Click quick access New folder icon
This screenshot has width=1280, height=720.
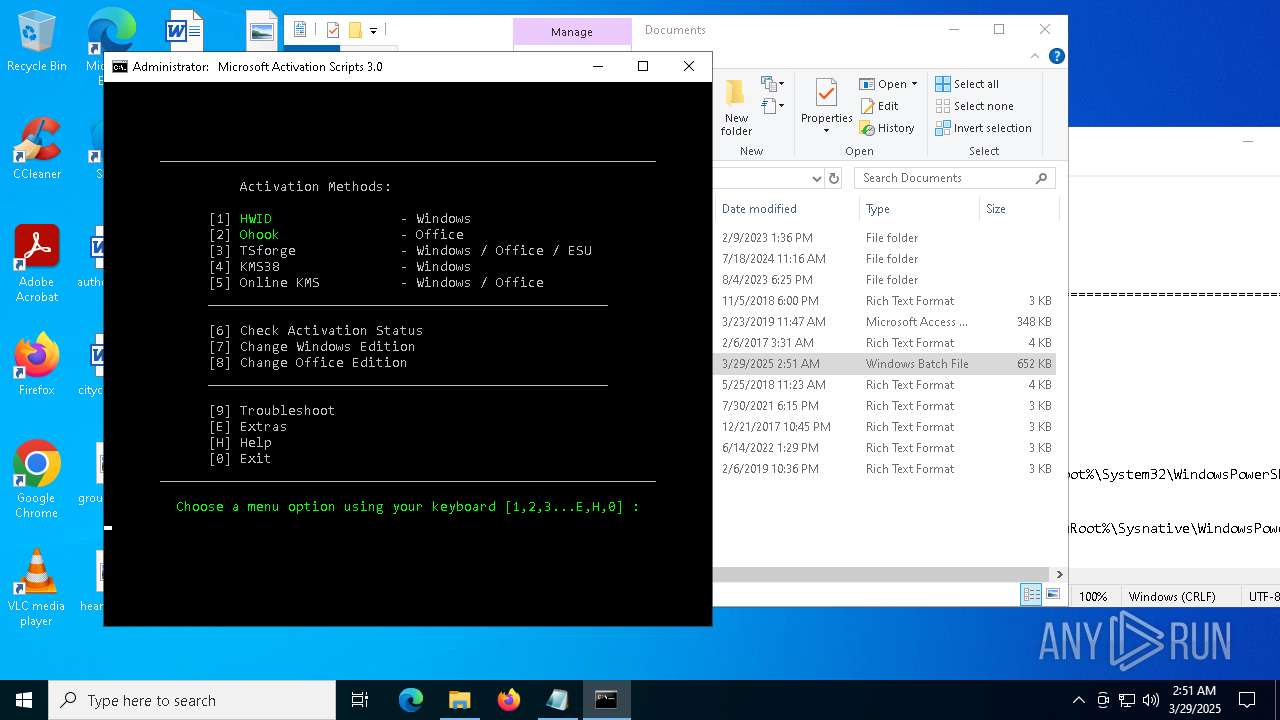click(354, 30)
